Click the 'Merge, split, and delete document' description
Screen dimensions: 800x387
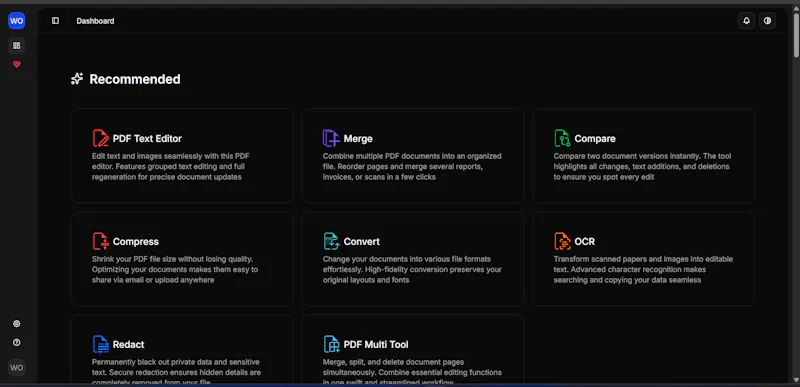coord(412,372)
